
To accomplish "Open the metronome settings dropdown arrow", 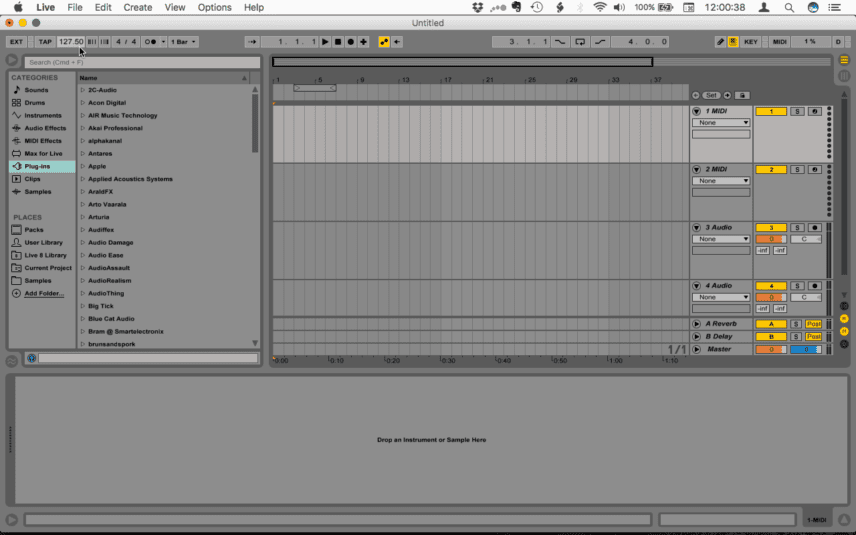I will tap(163, 41).
